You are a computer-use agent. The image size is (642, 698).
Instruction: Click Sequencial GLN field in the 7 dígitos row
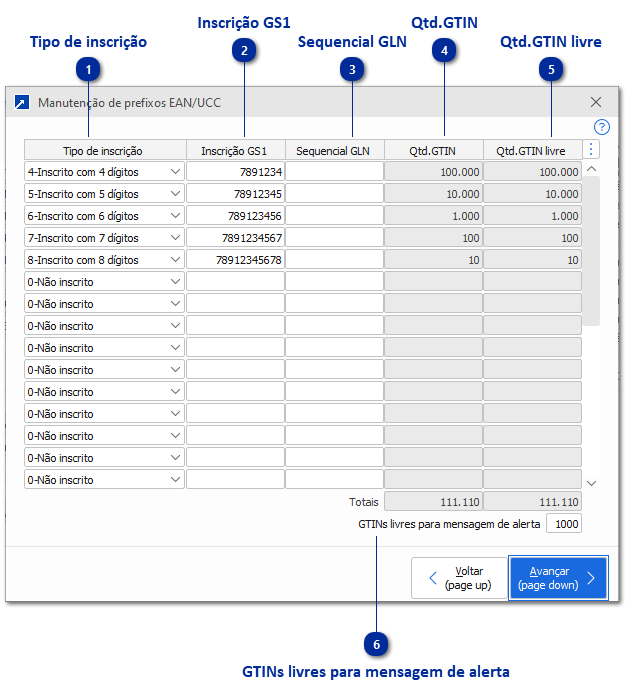[334, 238]
